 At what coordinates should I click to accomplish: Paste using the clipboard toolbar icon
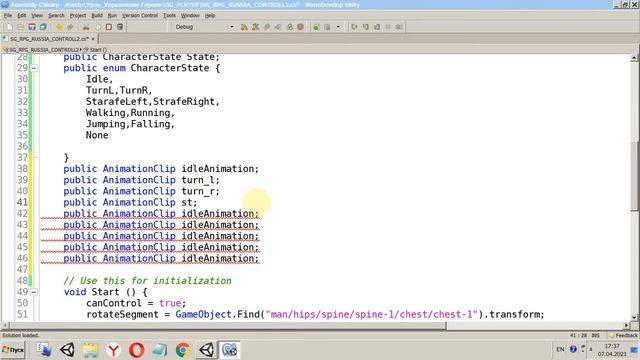(109, 27)
